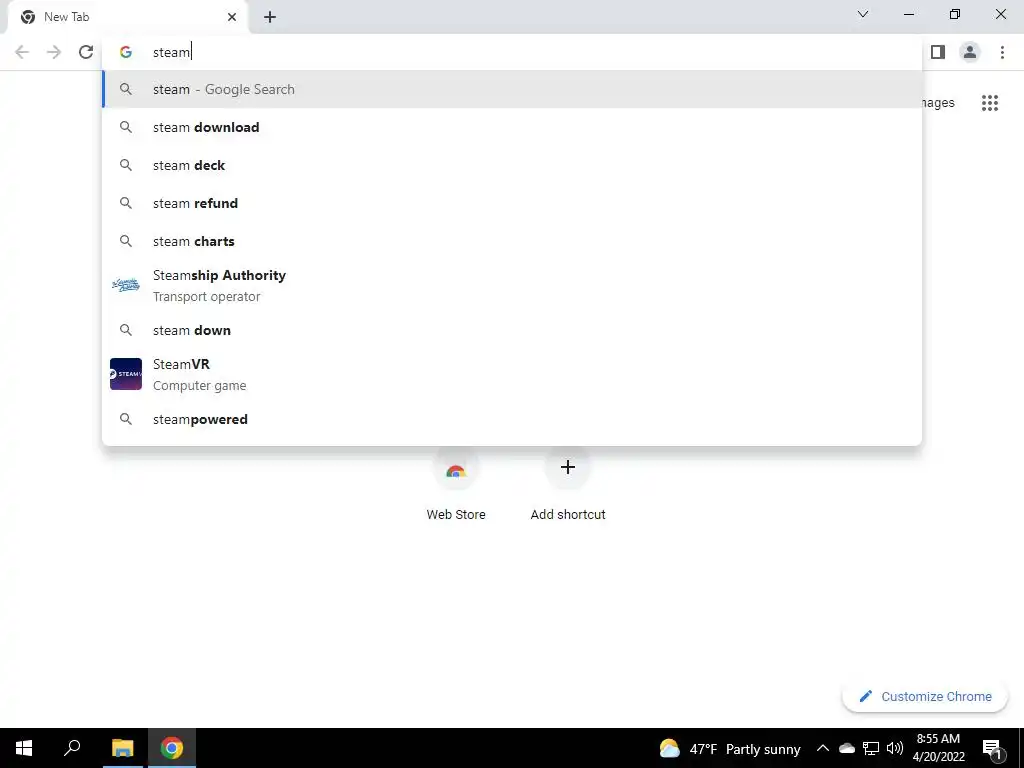1024x768 pixels.
Task: Click the Steamship Authority logo
Action: pos(126,285)
